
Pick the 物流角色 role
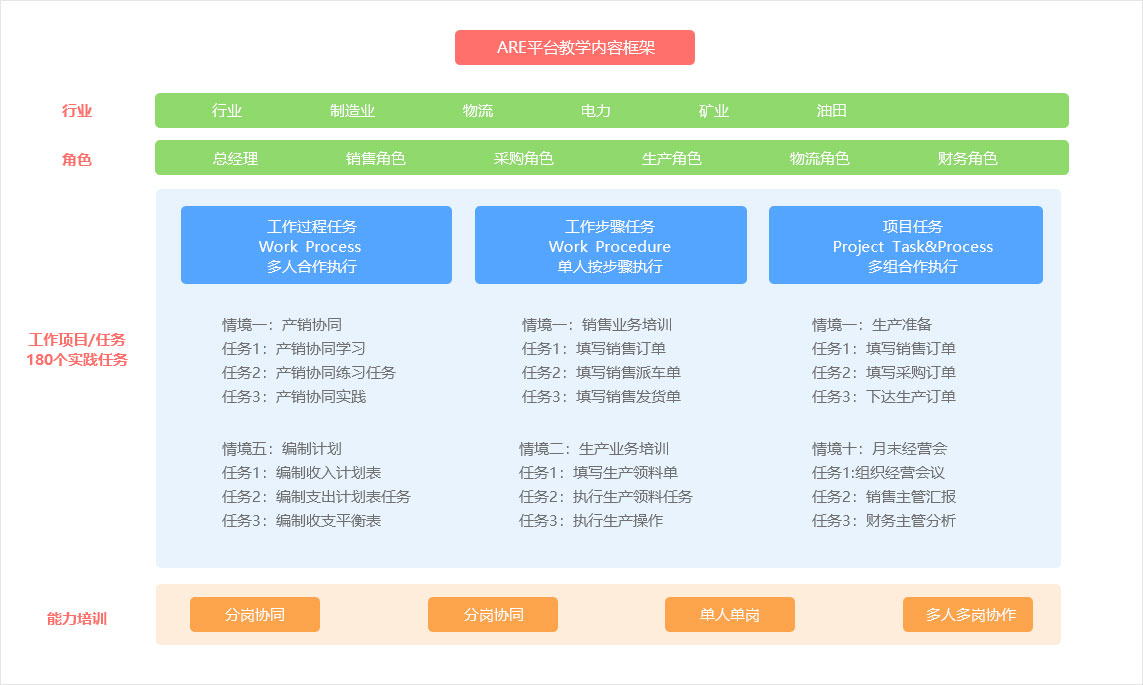click(x=819, y=158)
